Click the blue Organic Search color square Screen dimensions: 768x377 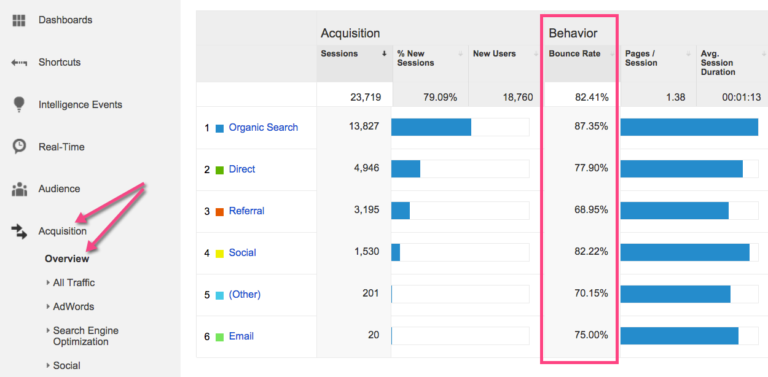pyautogui.click(x=220, y=128)
